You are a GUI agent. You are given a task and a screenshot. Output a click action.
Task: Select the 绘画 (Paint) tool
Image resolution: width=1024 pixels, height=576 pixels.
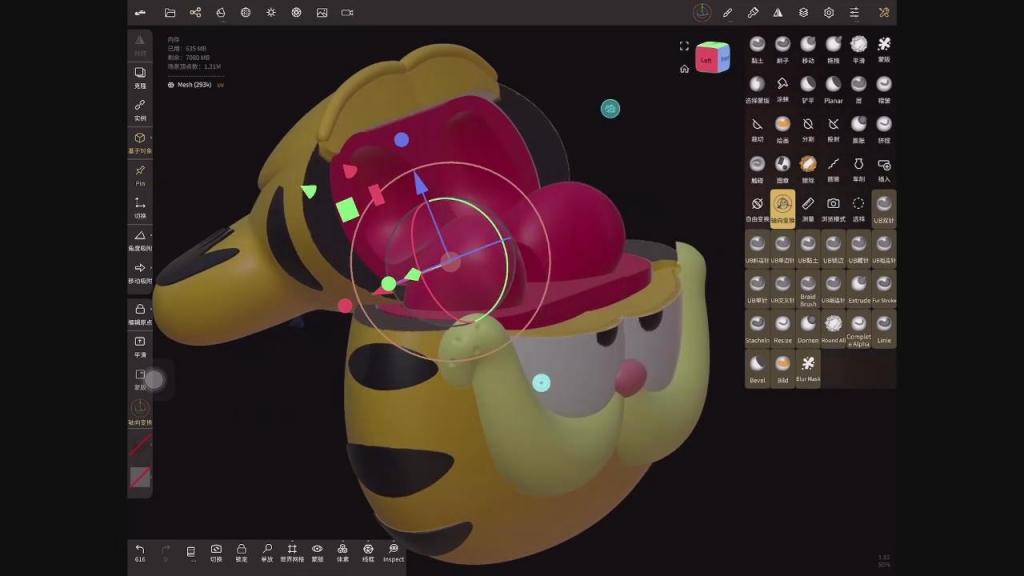point(782,129)
